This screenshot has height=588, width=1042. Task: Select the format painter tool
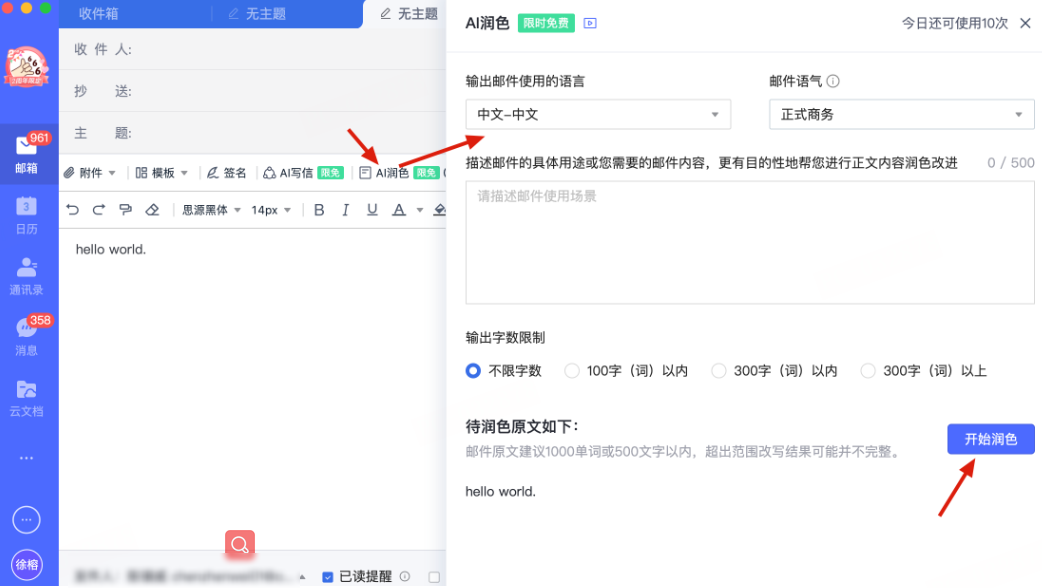coord(126,210)
